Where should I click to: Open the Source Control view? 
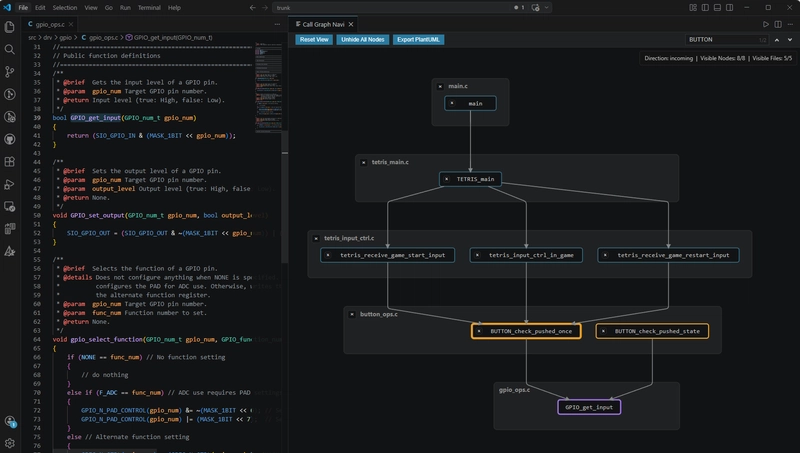tap(9, 72)
